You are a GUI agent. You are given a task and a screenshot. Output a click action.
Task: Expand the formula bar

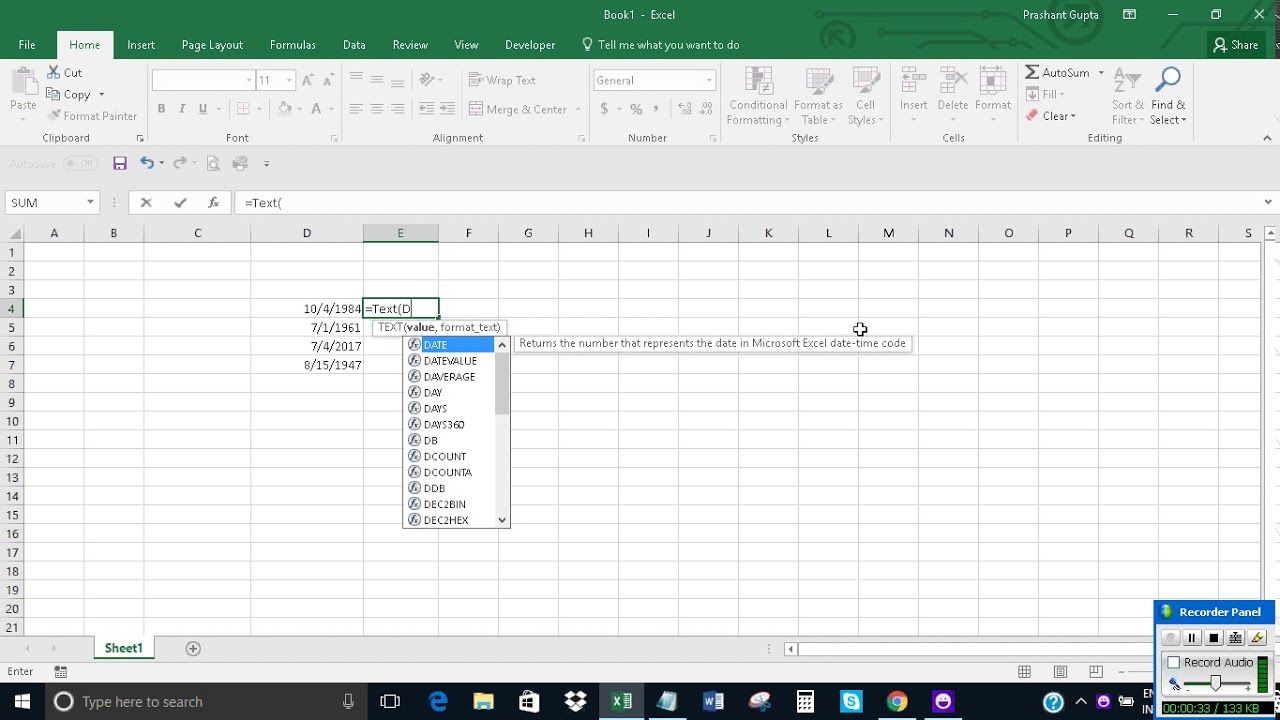click(1268, 202)
